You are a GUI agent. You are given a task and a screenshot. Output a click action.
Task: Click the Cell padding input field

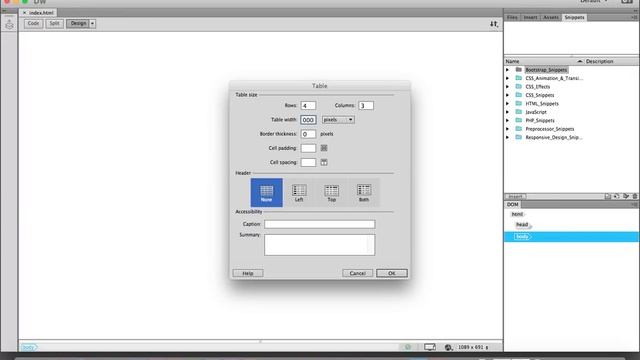[308, 148]
